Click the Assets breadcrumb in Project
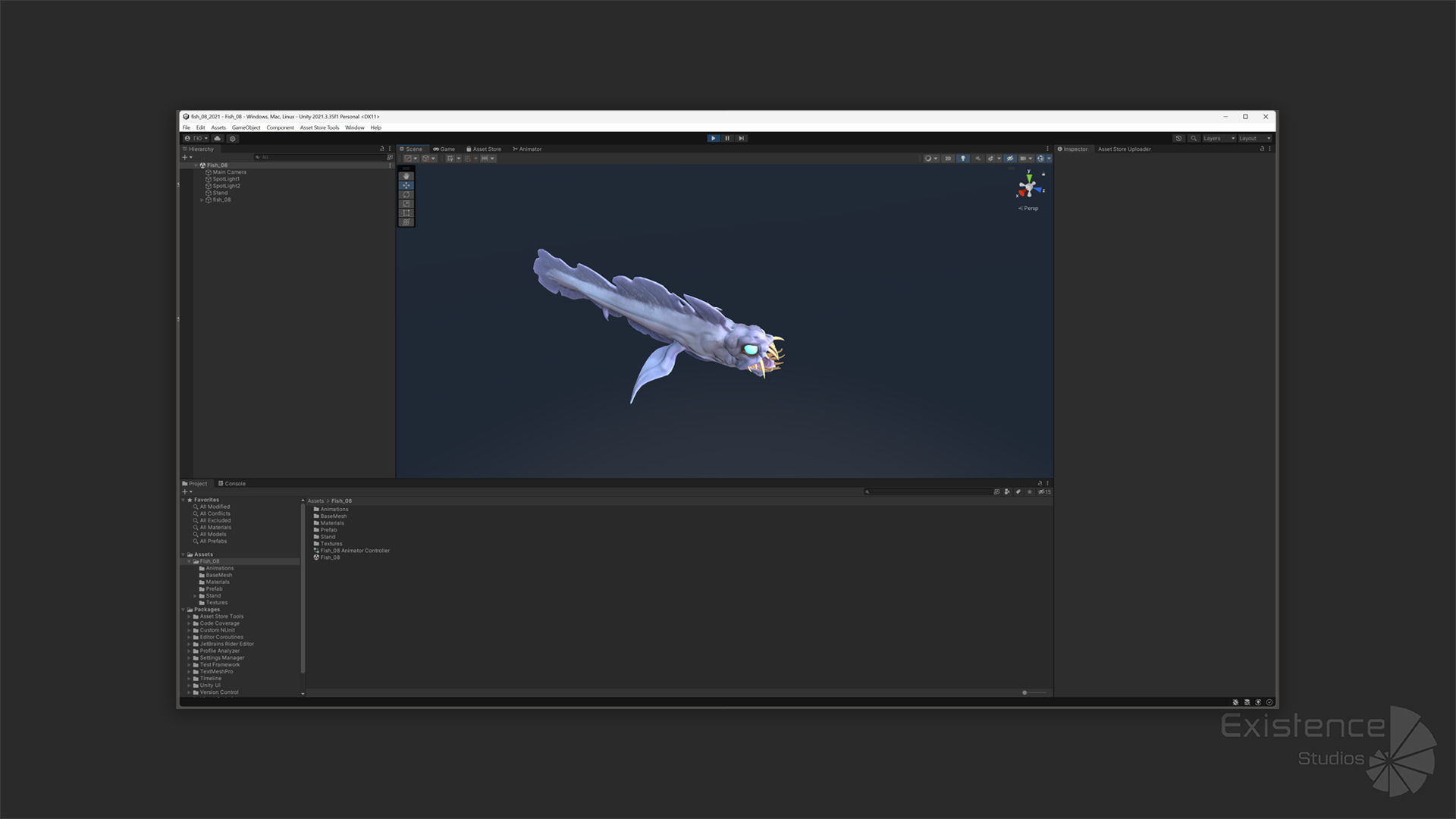The image size is (1456, 819). 315,501
